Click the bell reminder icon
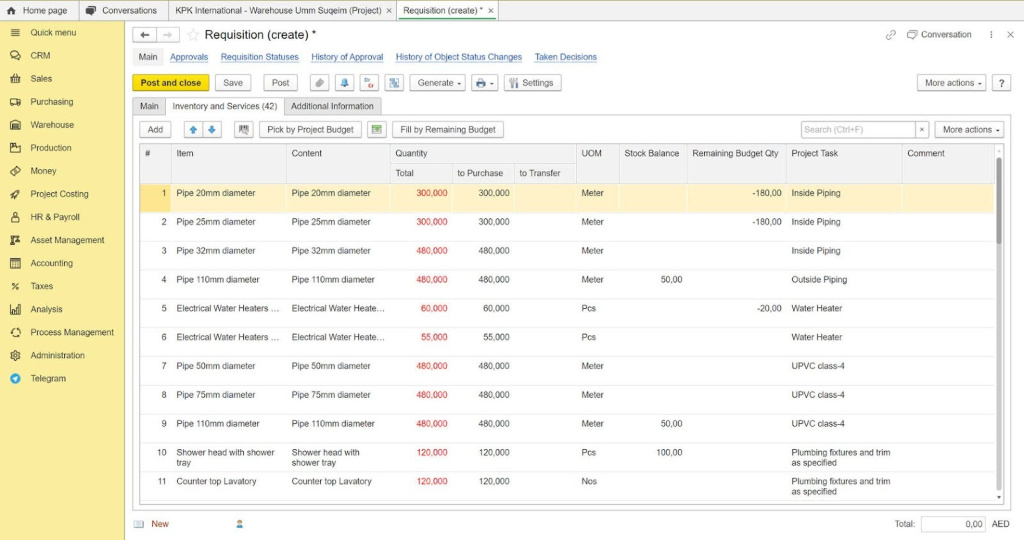 344,83
